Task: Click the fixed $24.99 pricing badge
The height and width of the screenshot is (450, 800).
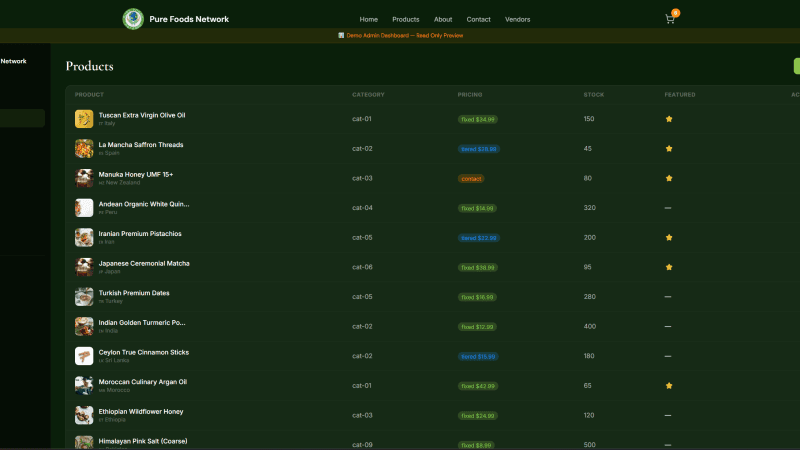Action: click(478, 416)
